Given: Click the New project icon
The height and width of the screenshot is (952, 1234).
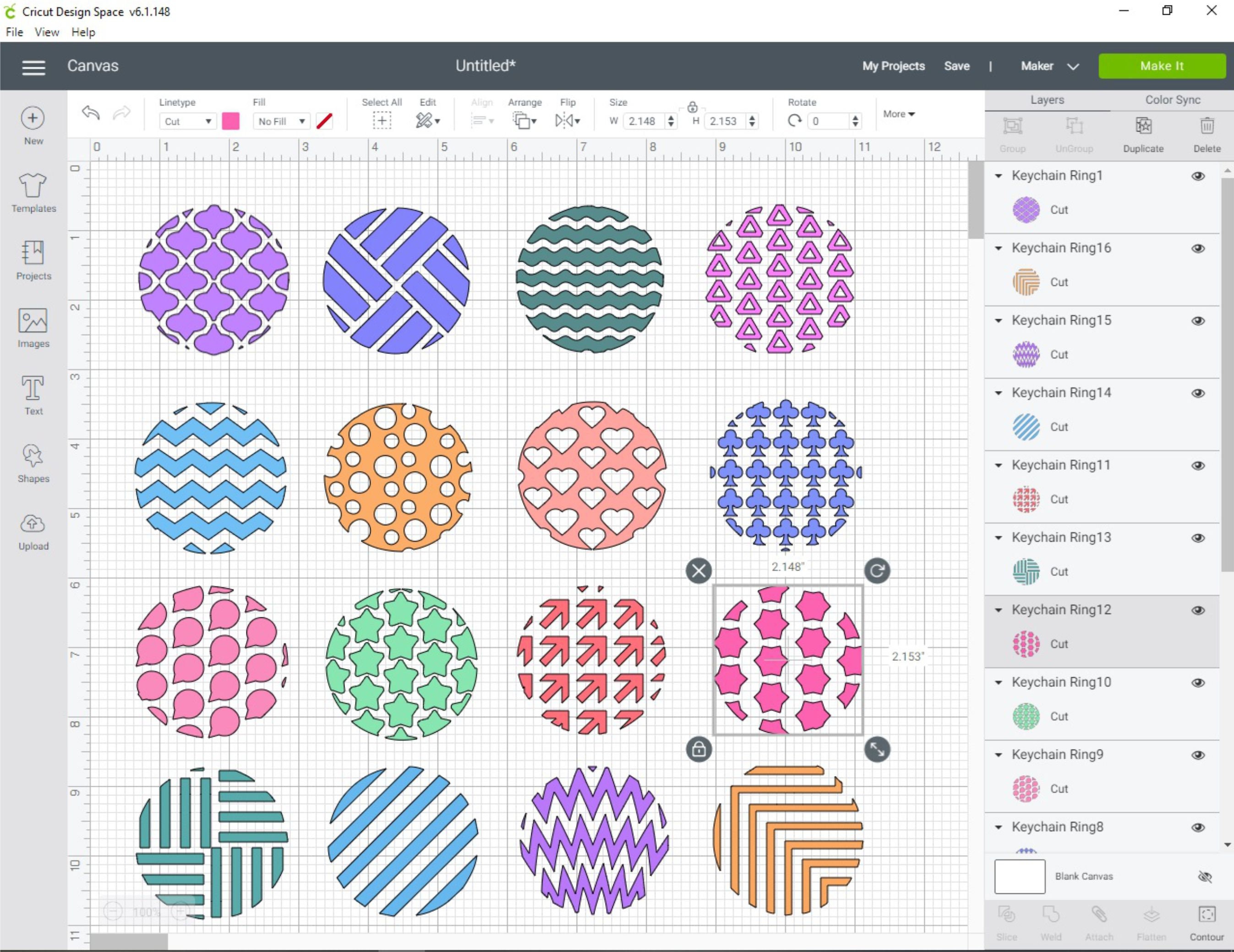Looking at the screenshot, I should point(33,118).
